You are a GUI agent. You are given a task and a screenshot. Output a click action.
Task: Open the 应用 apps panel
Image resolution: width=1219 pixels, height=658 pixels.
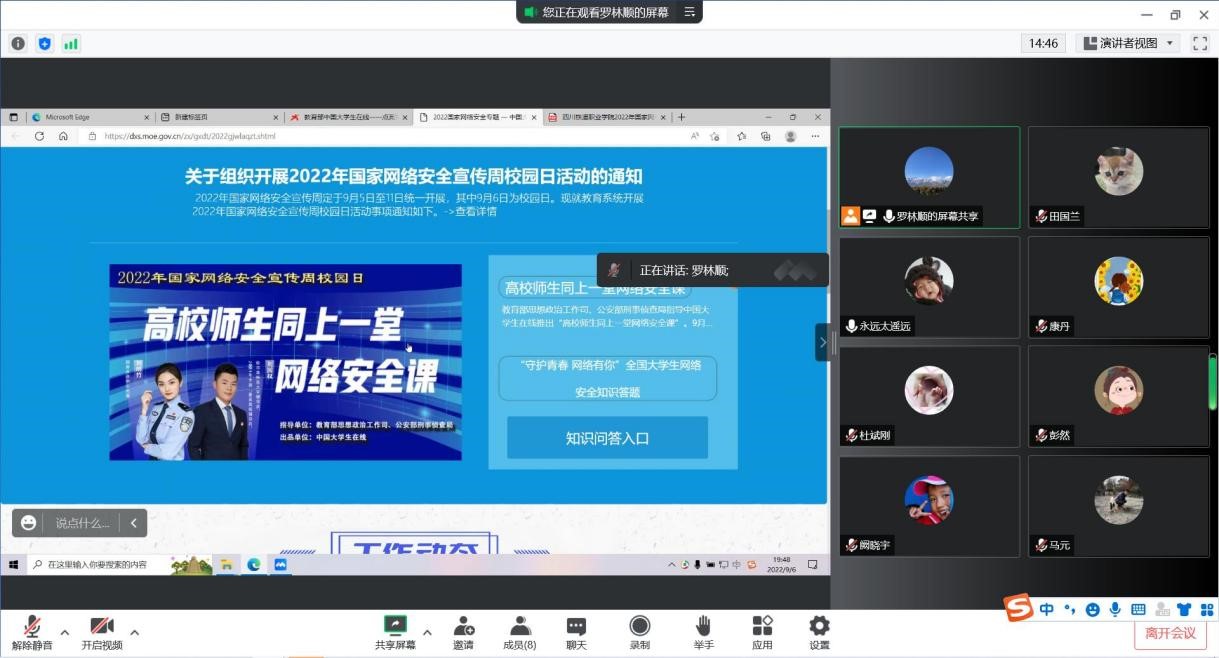(x=762, y=632)
